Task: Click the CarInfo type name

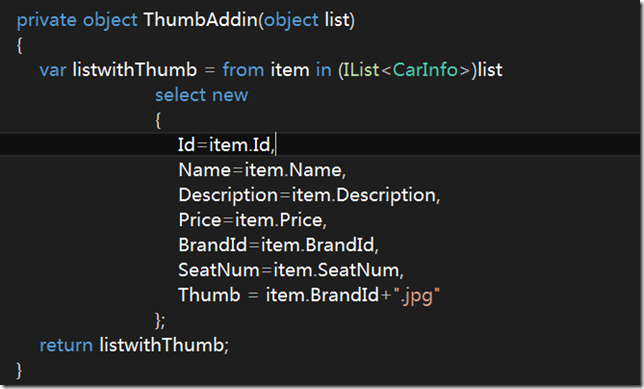Action: pyautogui.click(x=425, y=69)
